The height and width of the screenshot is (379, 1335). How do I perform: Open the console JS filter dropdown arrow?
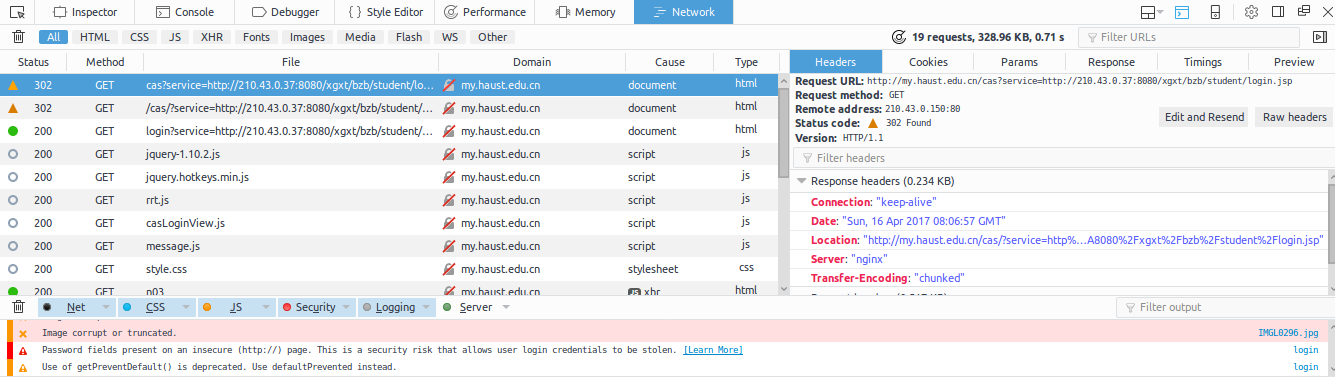tap(267, 307)
